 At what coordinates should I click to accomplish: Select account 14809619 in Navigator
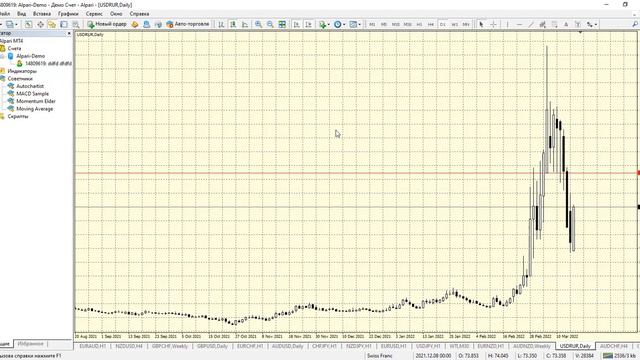(48, 64)
